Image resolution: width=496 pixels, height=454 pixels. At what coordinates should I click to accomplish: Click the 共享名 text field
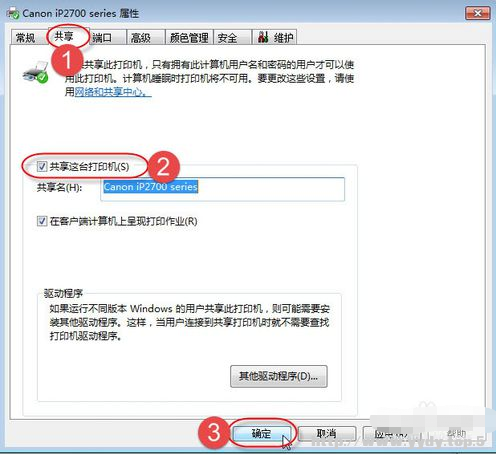(222, 189)
